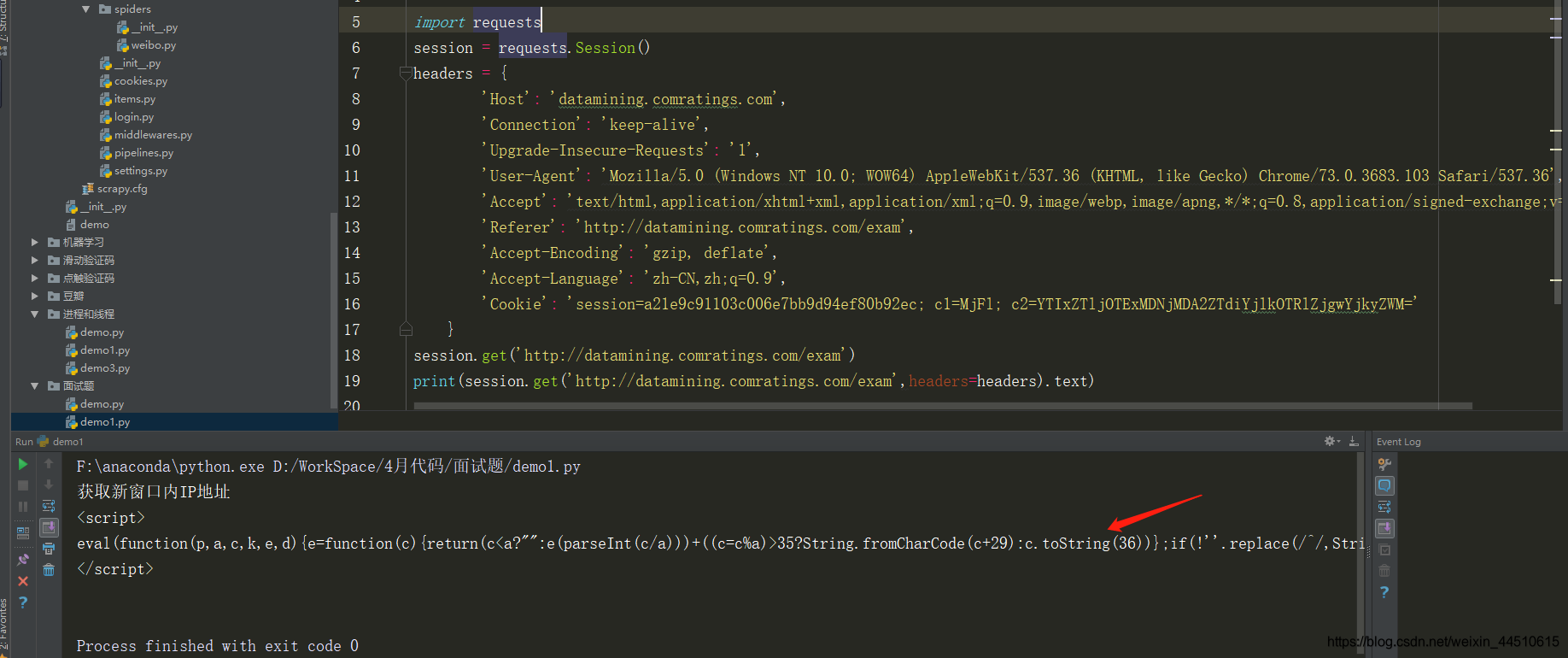This screenshot has width=1568, height=658.
Task: Print the Run console output
Action: (x=49, y=549)
